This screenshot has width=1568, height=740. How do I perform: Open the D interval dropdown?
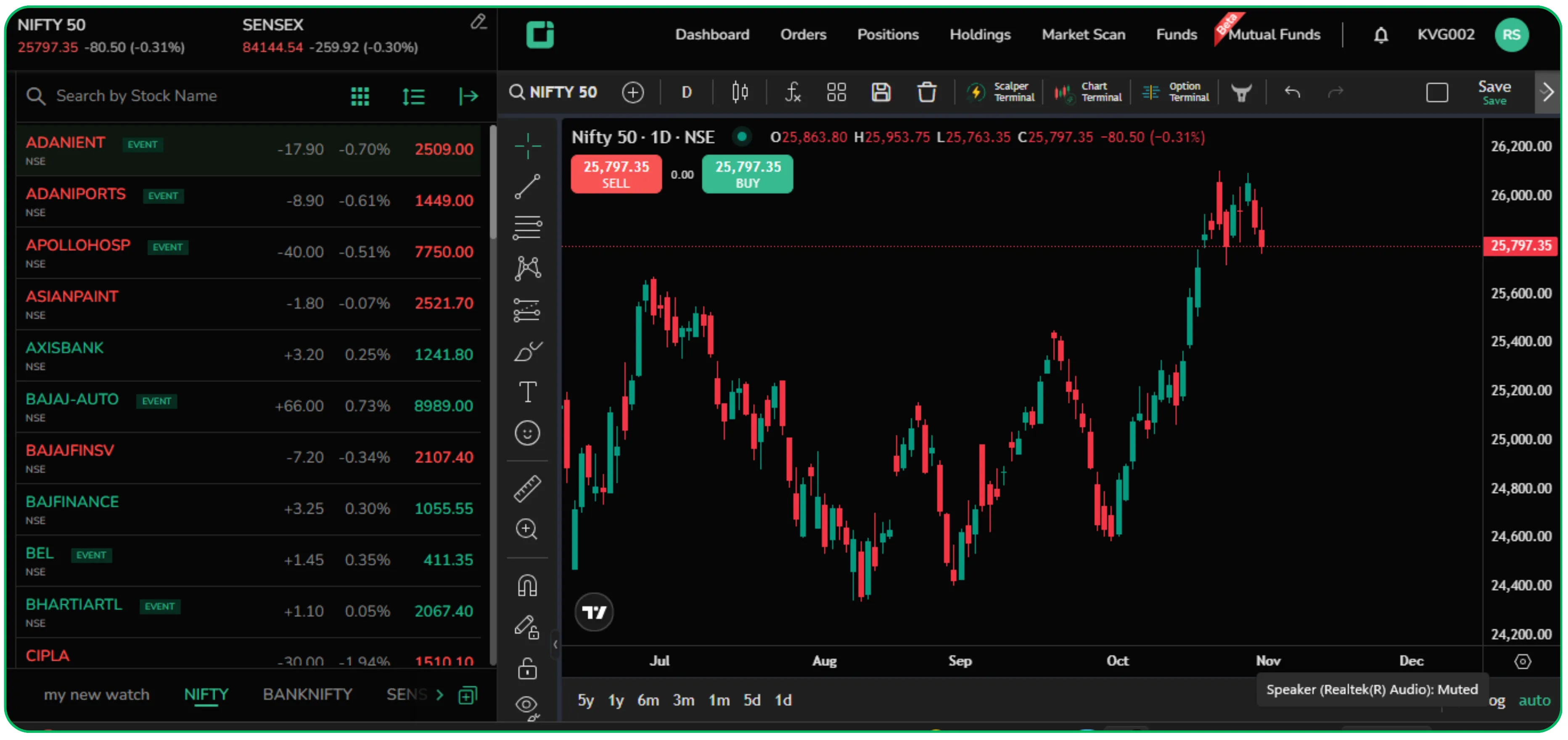point(686,92)
